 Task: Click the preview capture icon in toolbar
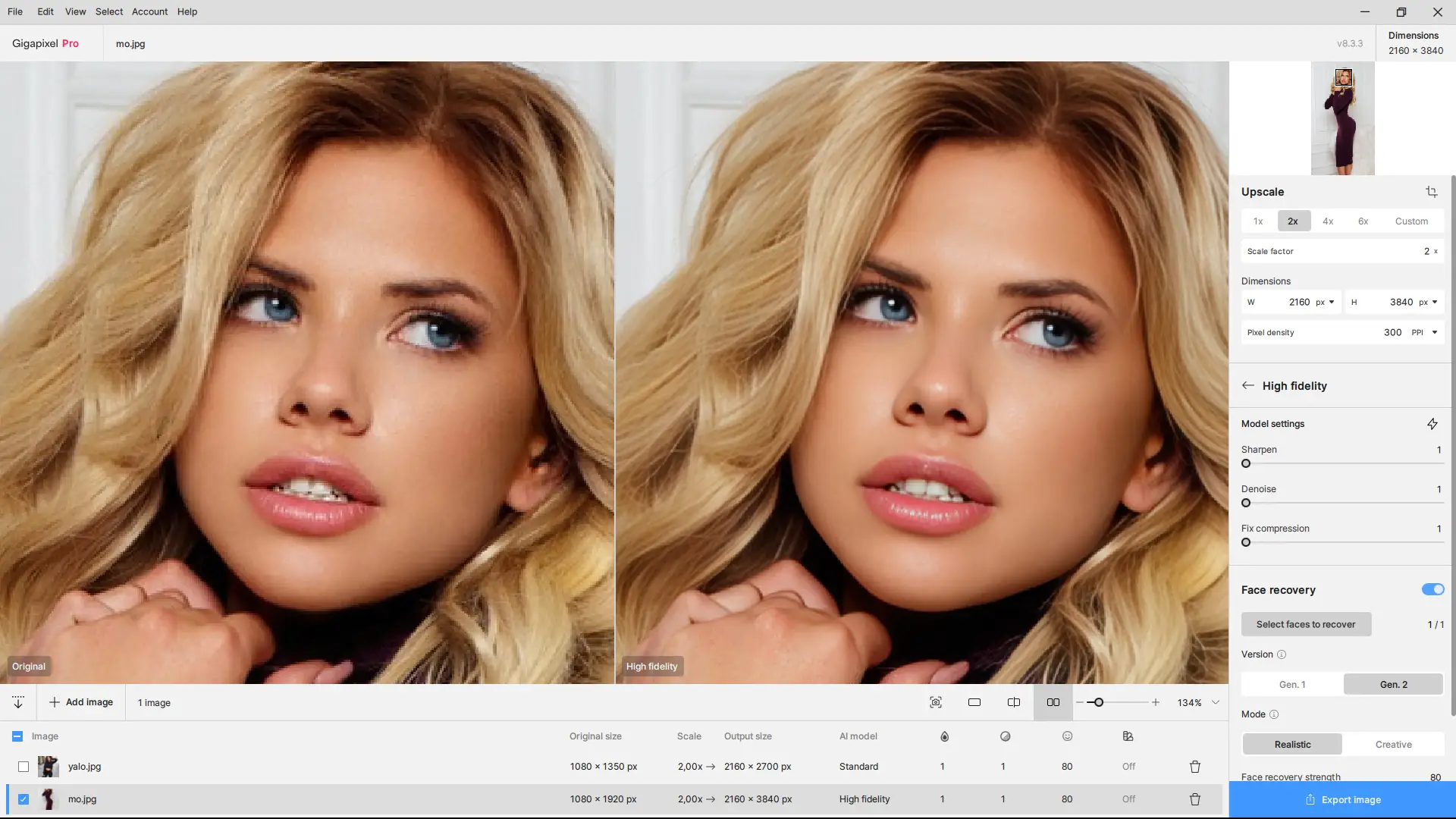pos(936,702)
